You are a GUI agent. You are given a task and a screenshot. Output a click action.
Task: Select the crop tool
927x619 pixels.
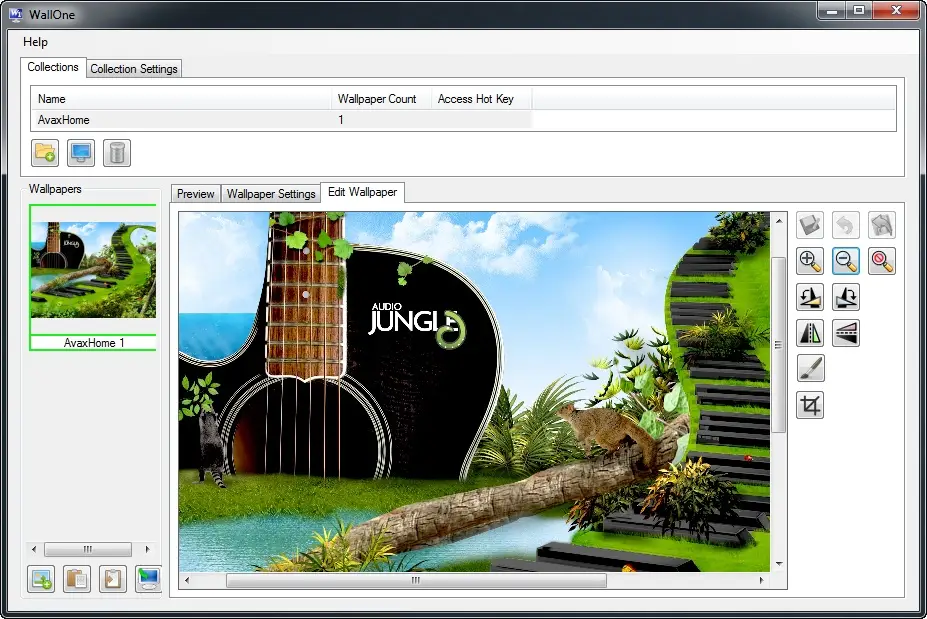810,406
